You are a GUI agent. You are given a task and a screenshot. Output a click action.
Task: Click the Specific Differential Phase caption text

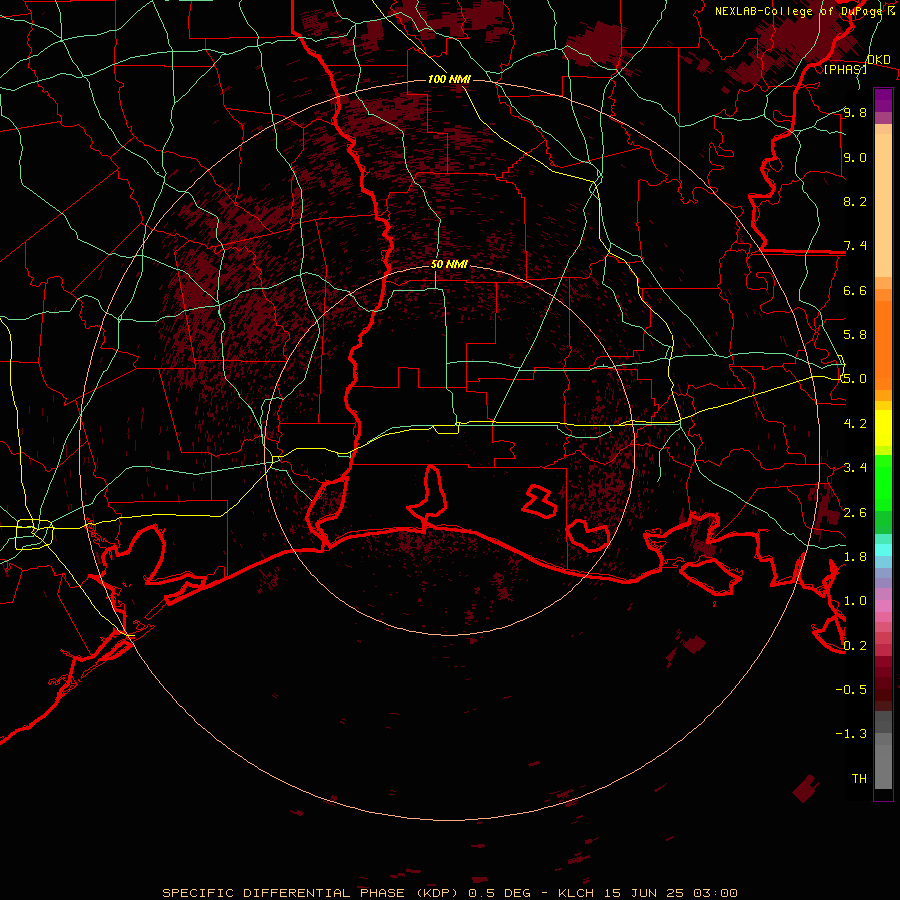[449, 893]
